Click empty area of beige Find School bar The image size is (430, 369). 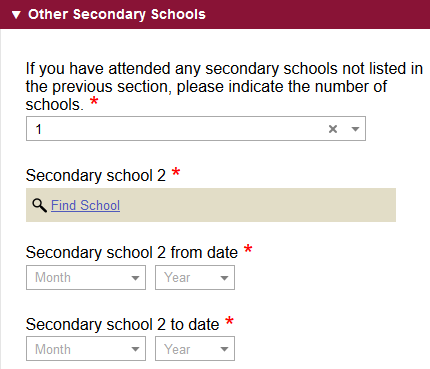tap(257, 205)
